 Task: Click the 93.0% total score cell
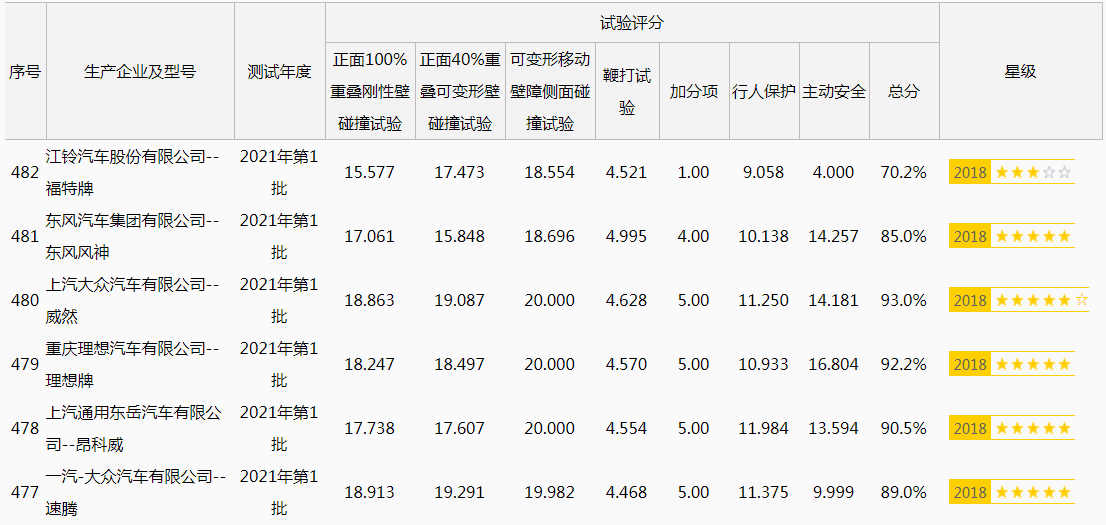click(903, 300)
